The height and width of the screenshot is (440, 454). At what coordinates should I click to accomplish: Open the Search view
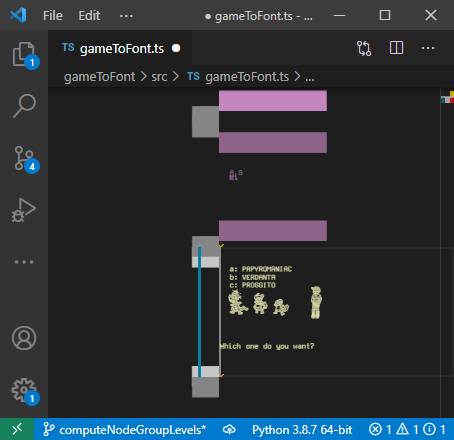click(24, 106)
